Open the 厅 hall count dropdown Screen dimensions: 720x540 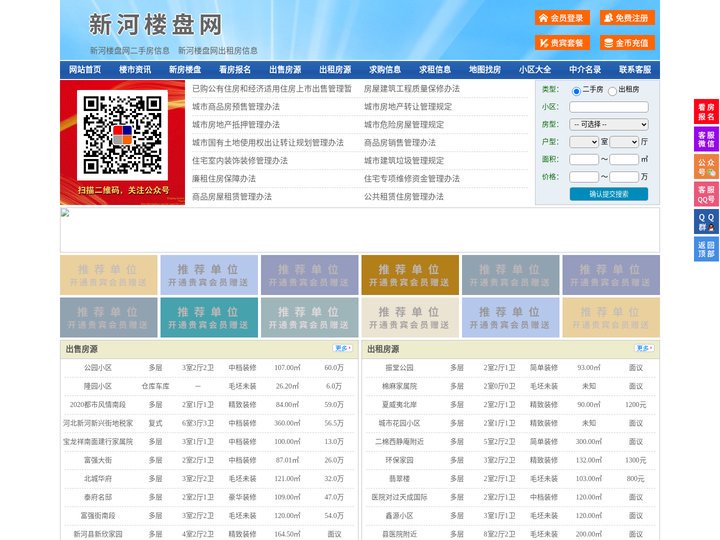(x=624, y=142)
